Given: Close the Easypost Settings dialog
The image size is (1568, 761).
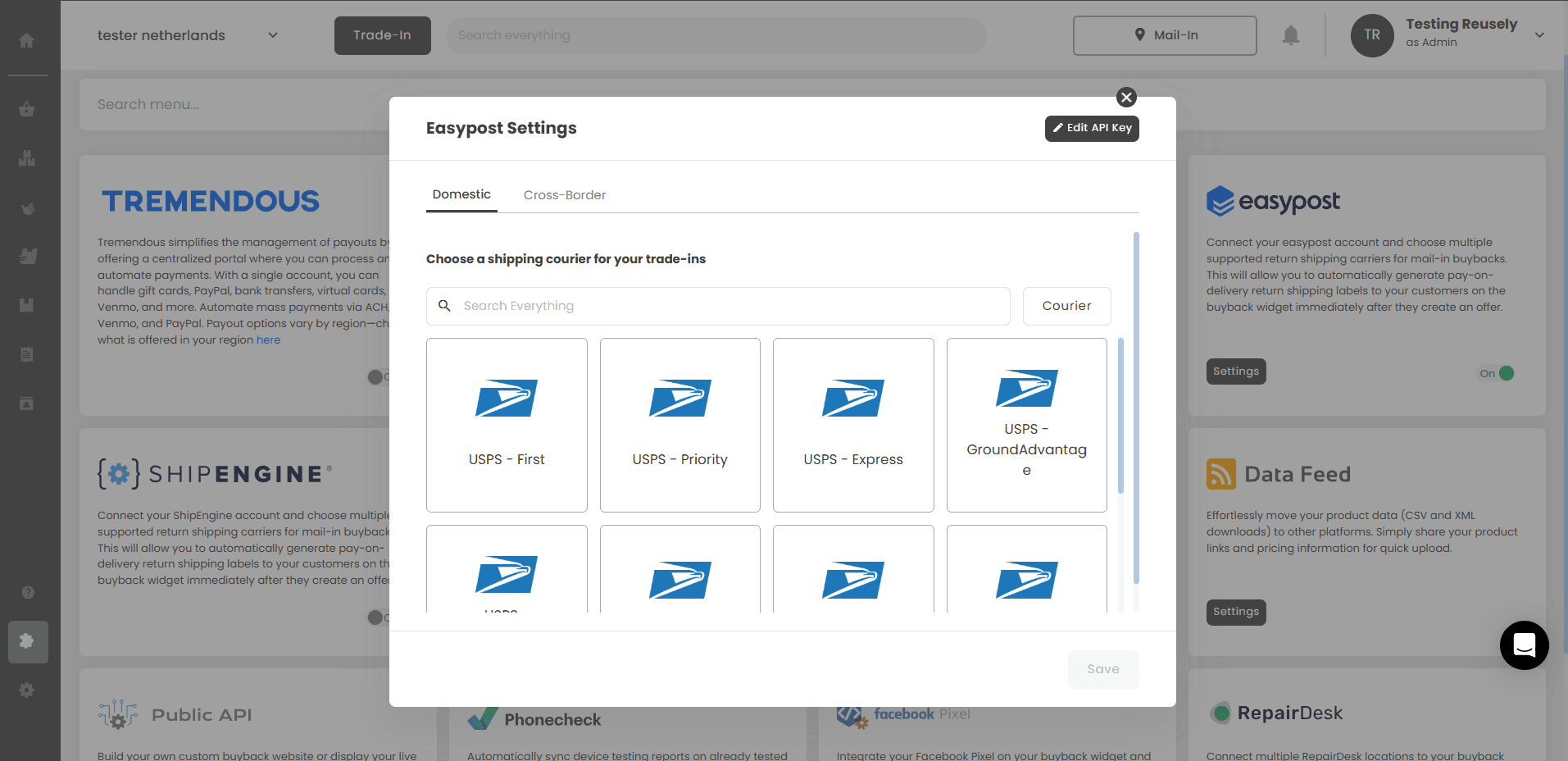Looking at the screenshot, I should pyautogui.click(x=1127, y=98).
